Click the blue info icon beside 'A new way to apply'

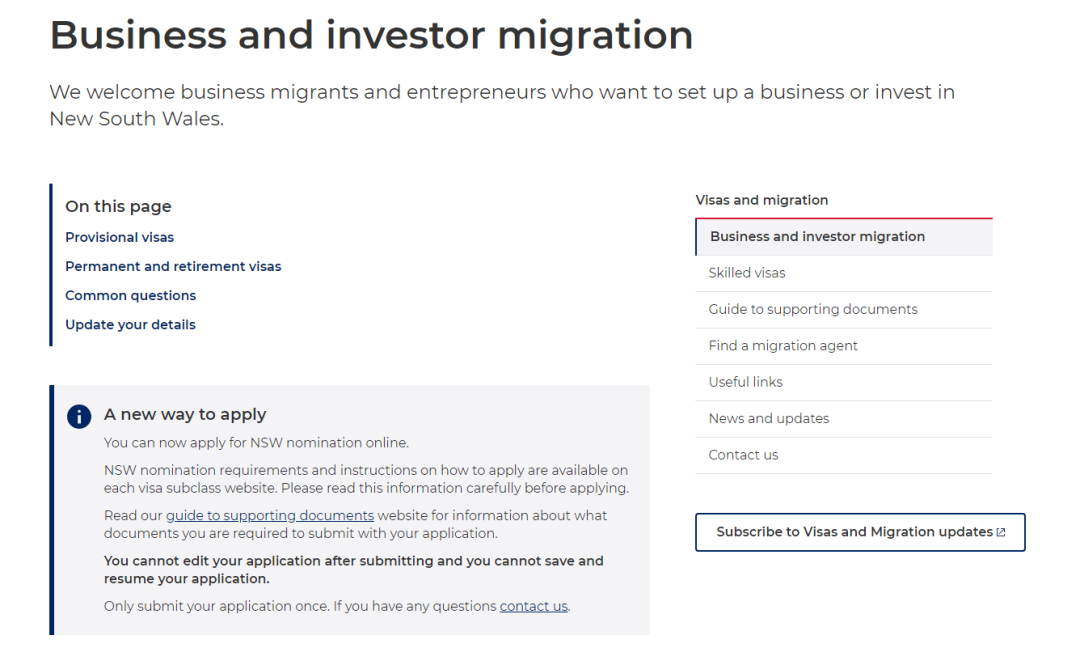[x=79, y=416]
